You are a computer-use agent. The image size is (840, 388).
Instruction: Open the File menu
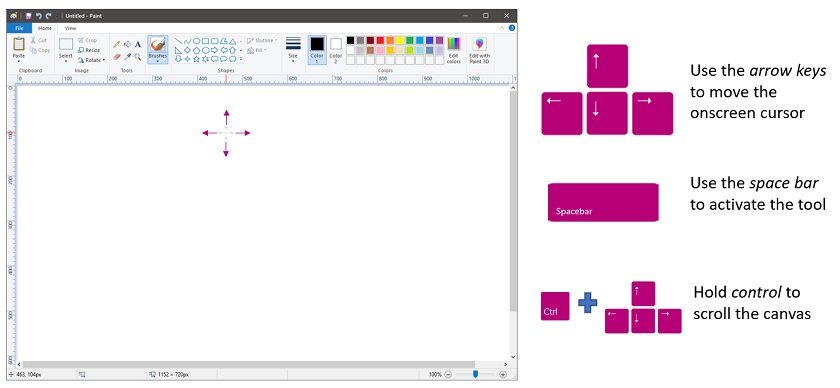coord(19,28)
